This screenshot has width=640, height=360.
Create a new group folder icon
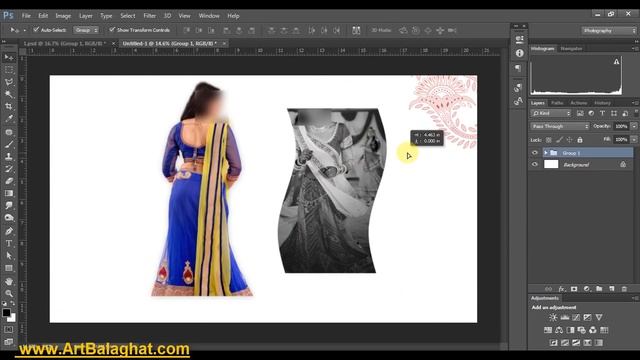(599, 289)
